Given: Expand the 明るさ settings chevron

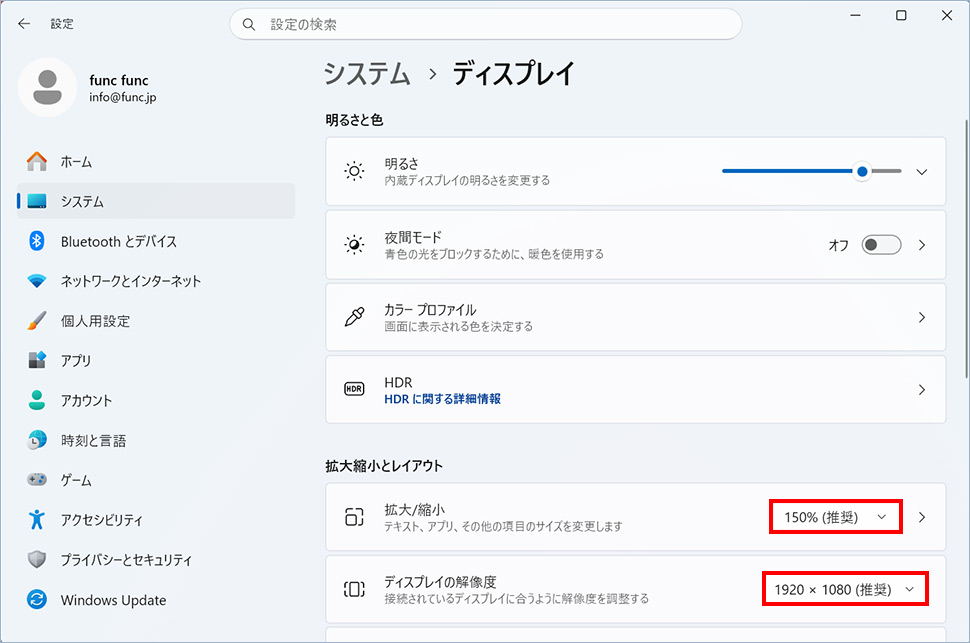Looking at the screenshot, I should click(x=921, y=171).
